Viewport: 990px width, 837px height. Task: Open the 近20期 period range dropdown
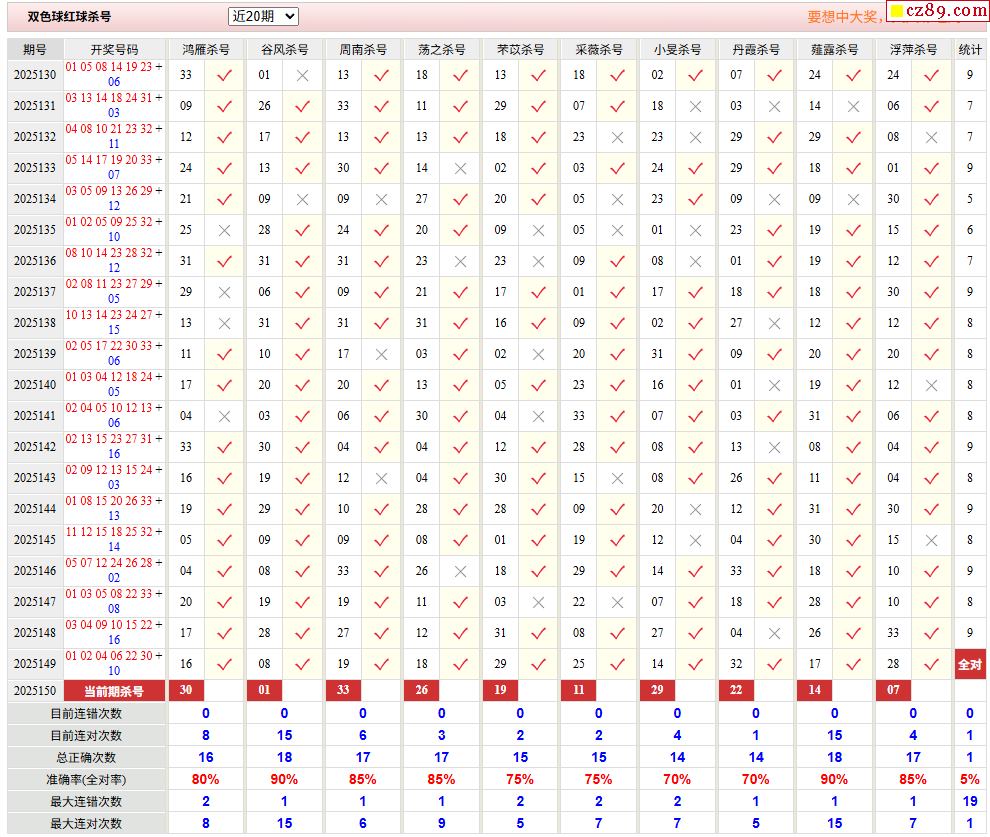(x=263, y=16)
